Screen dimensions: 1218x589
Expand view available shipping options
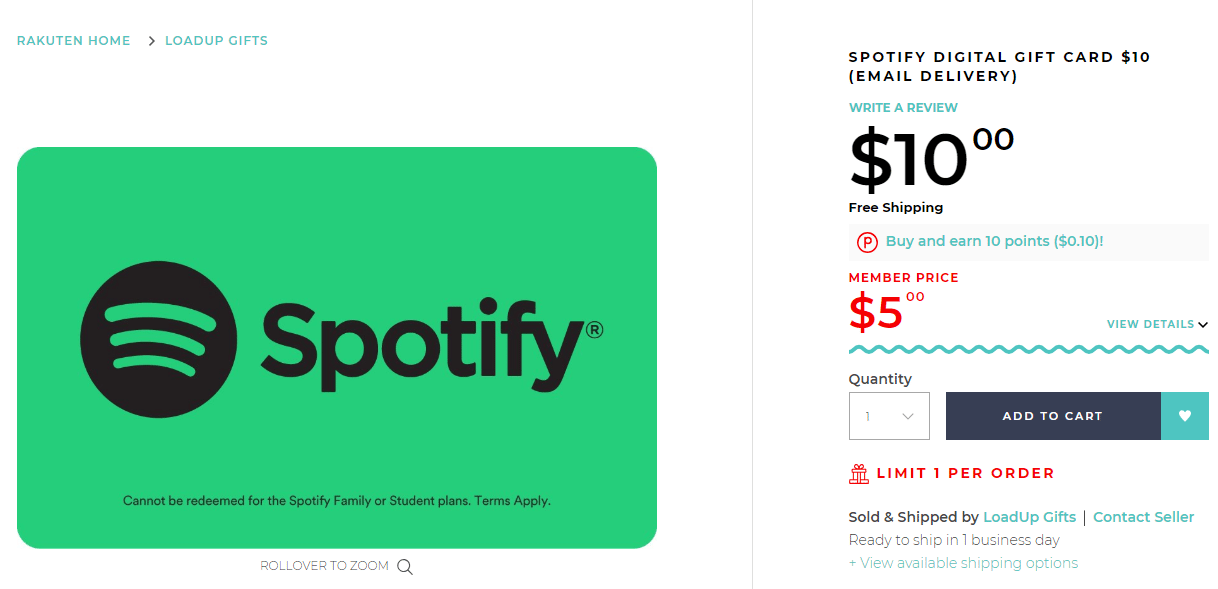(x=963, y=563)
